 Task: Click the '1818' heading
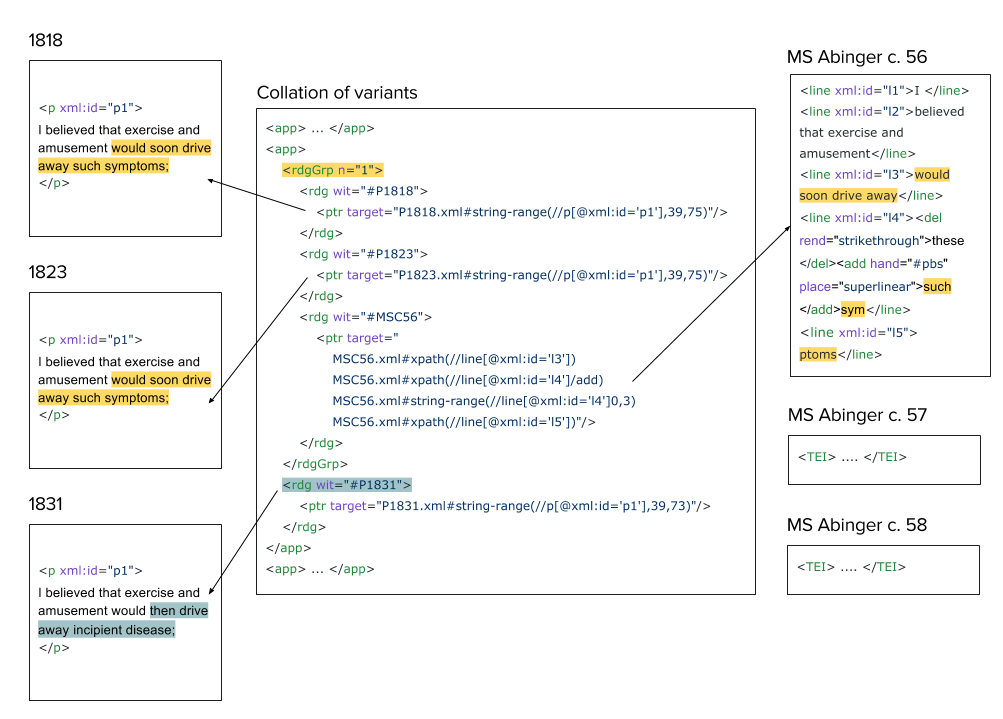point(45,40)
